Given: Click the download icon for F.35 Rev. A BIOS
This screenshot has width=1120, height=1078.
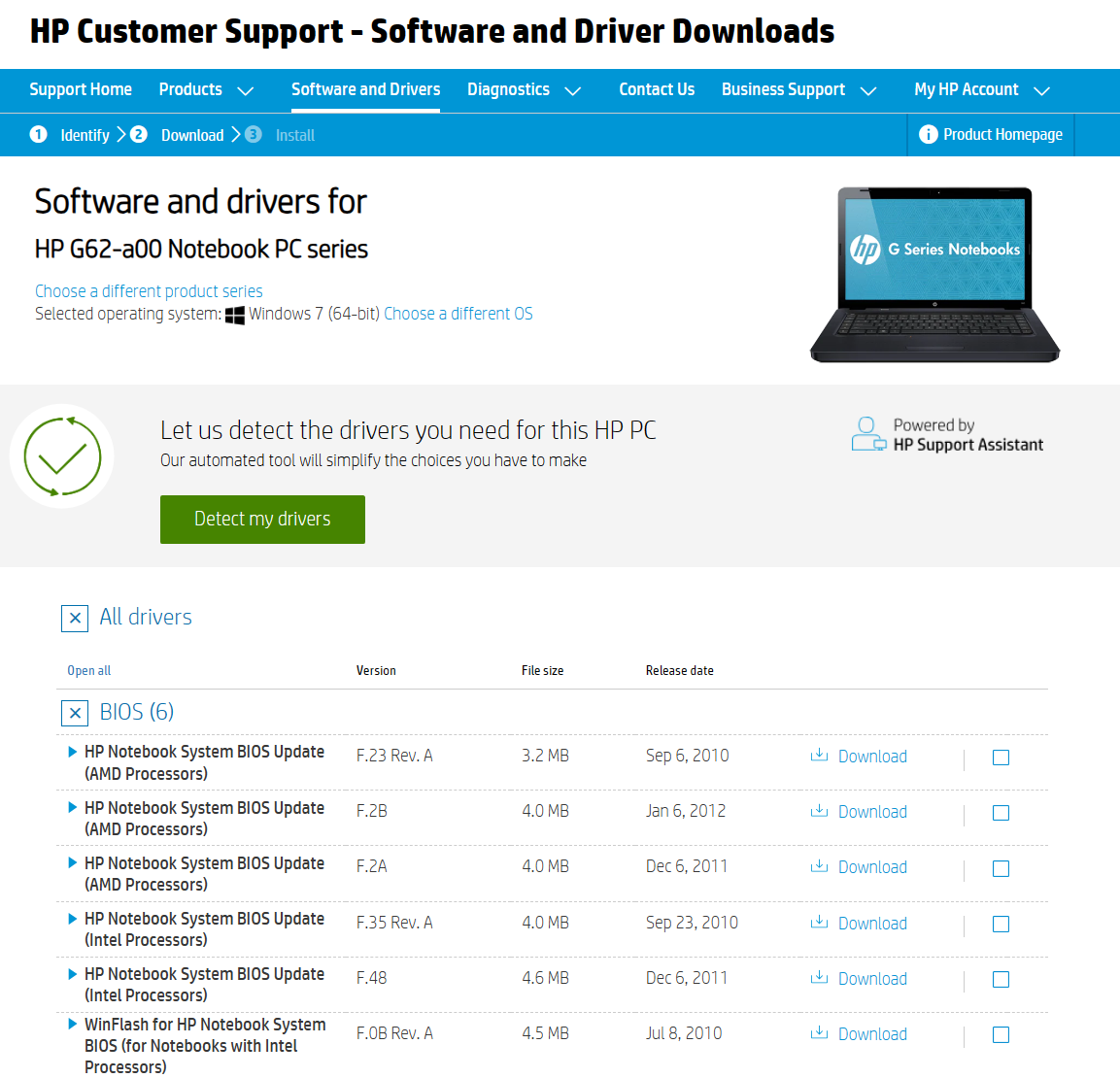Looking at the screenshot, I should [x=819, y=923].
